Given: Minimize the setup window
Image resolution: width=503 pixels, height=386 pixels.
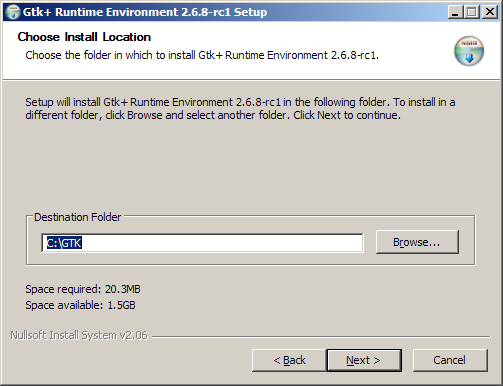Looking at the screenshot, I should [455, 12].
